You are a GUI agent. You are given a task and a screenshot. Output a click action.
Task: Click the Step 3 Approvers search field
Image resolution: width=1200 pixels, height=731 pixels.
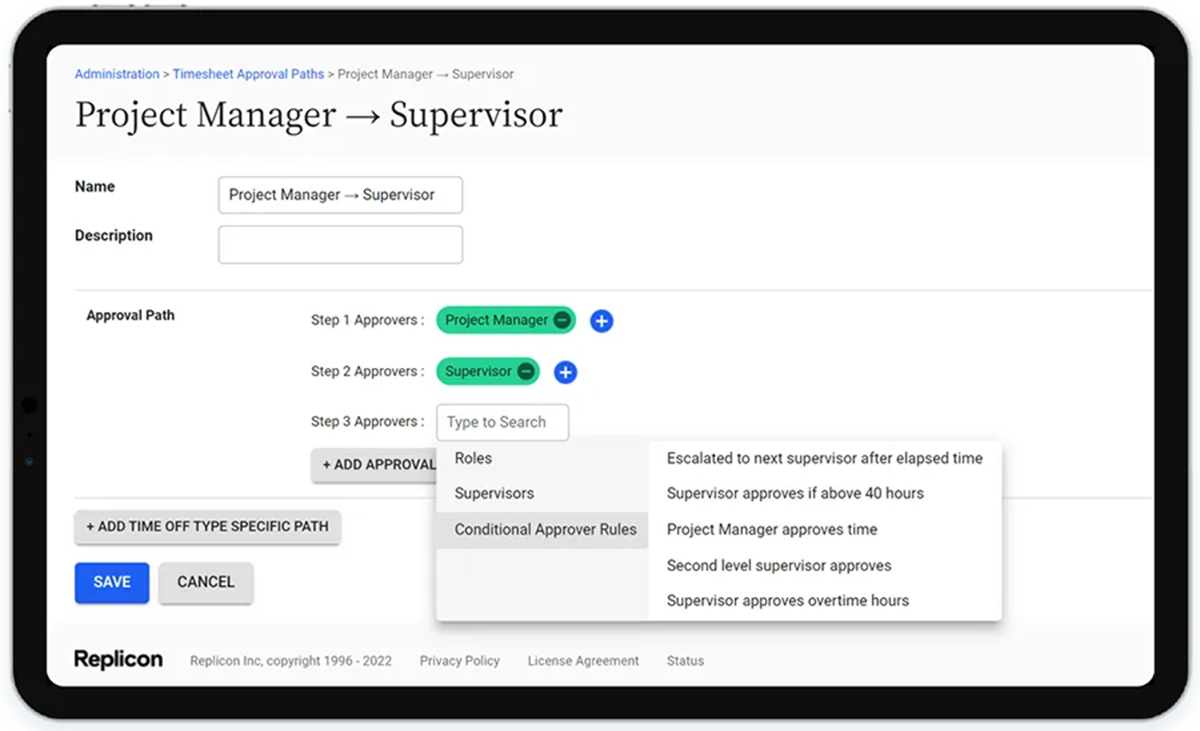tap(502, 422)
